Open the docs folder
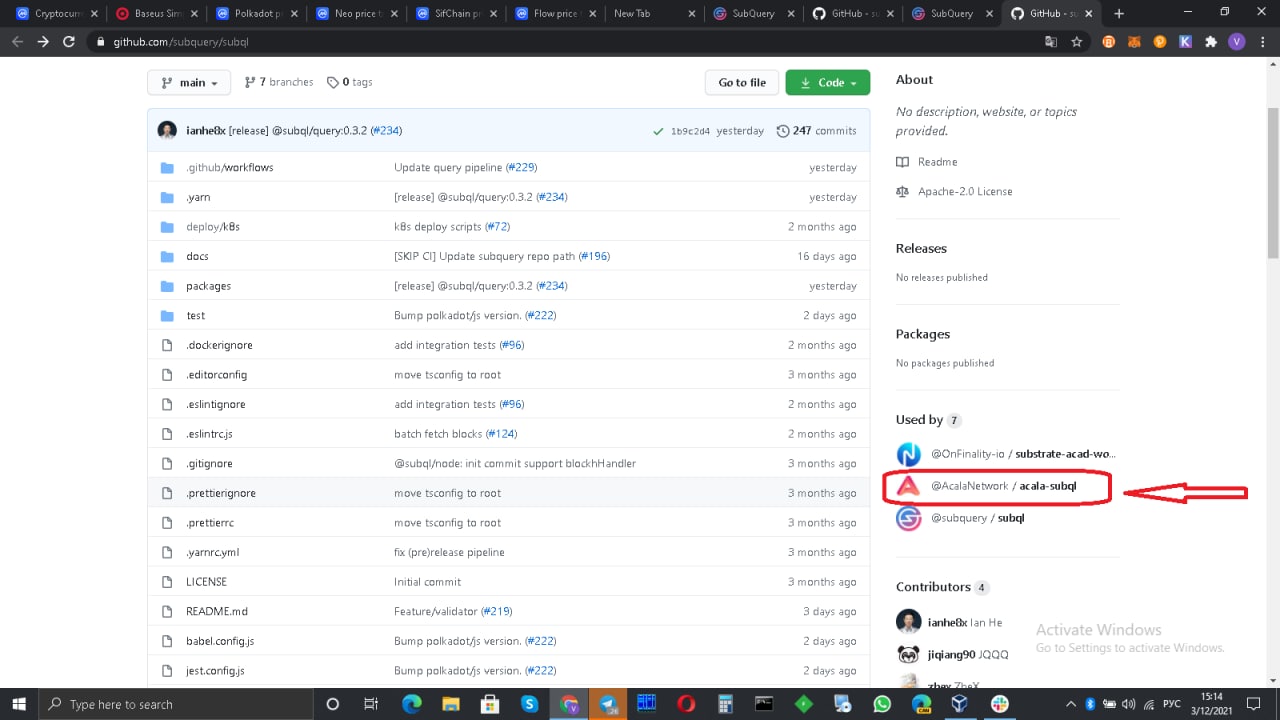 click(197, 256)
